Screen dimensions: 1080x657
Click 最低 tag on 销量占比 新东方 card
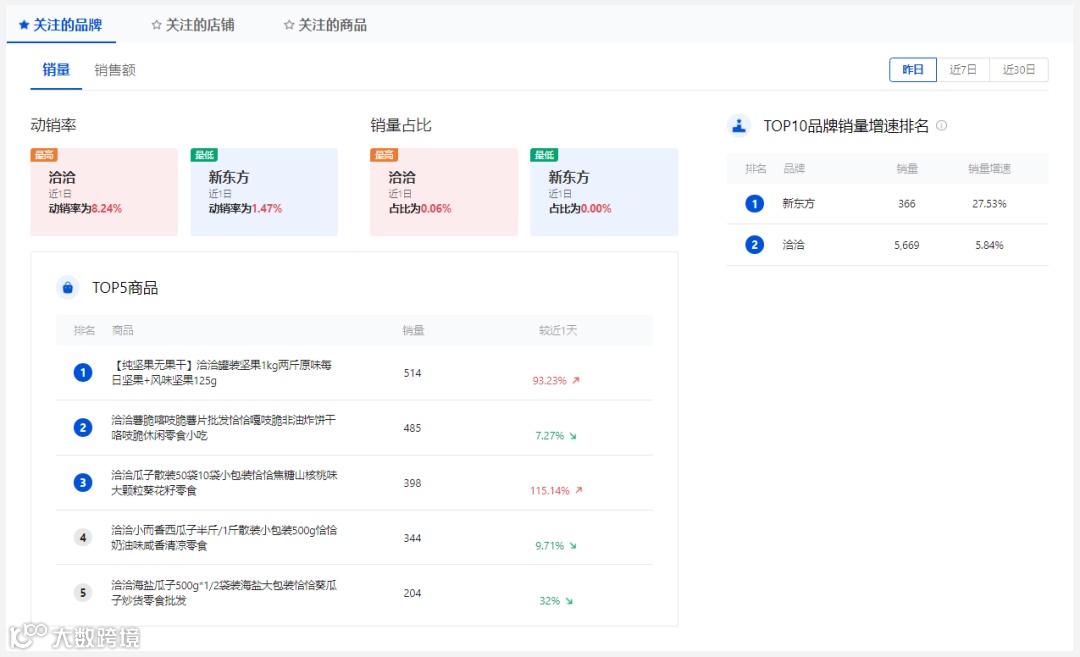click(x=544, y=155)
